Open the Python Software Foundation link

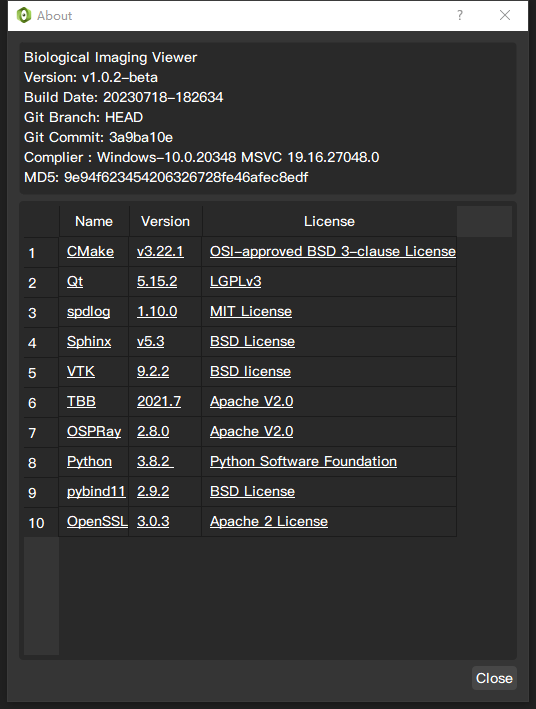pos(304,461)
